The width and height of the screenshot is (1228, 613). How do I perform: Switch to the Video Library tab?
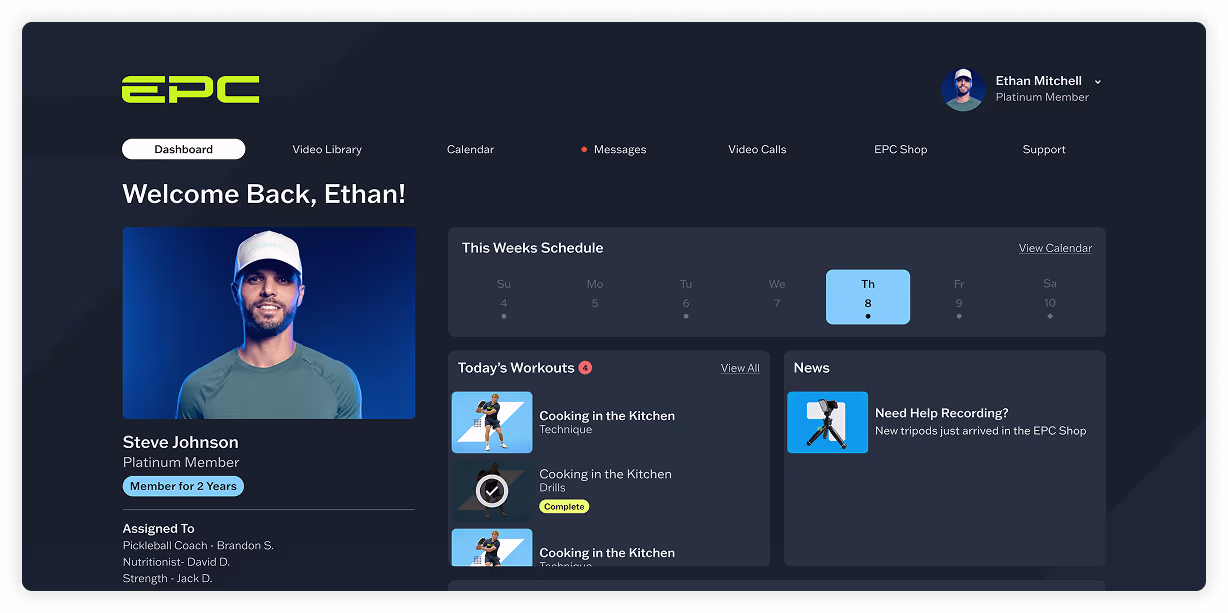tap(327, 149)
